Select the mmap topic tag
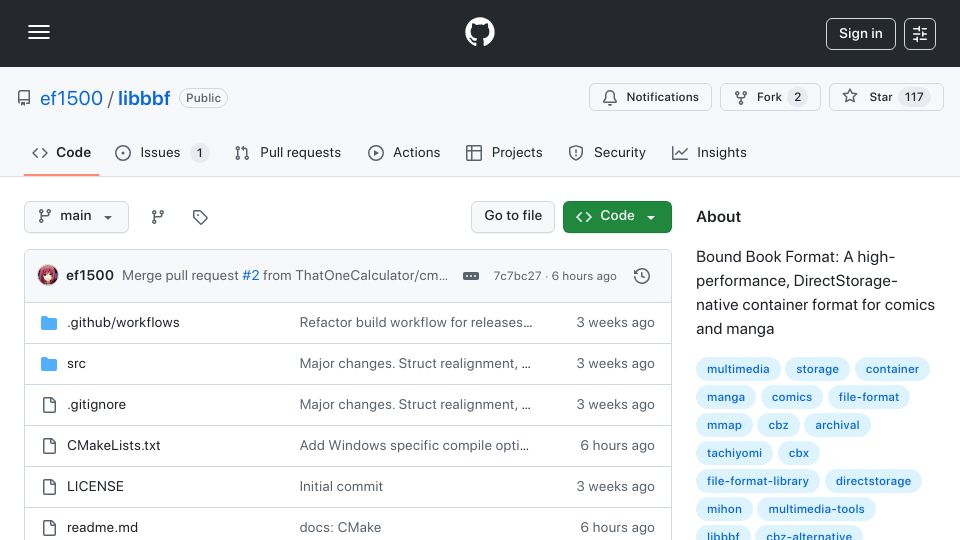Screen dimensions: 960x540 (x=724, y=426)
